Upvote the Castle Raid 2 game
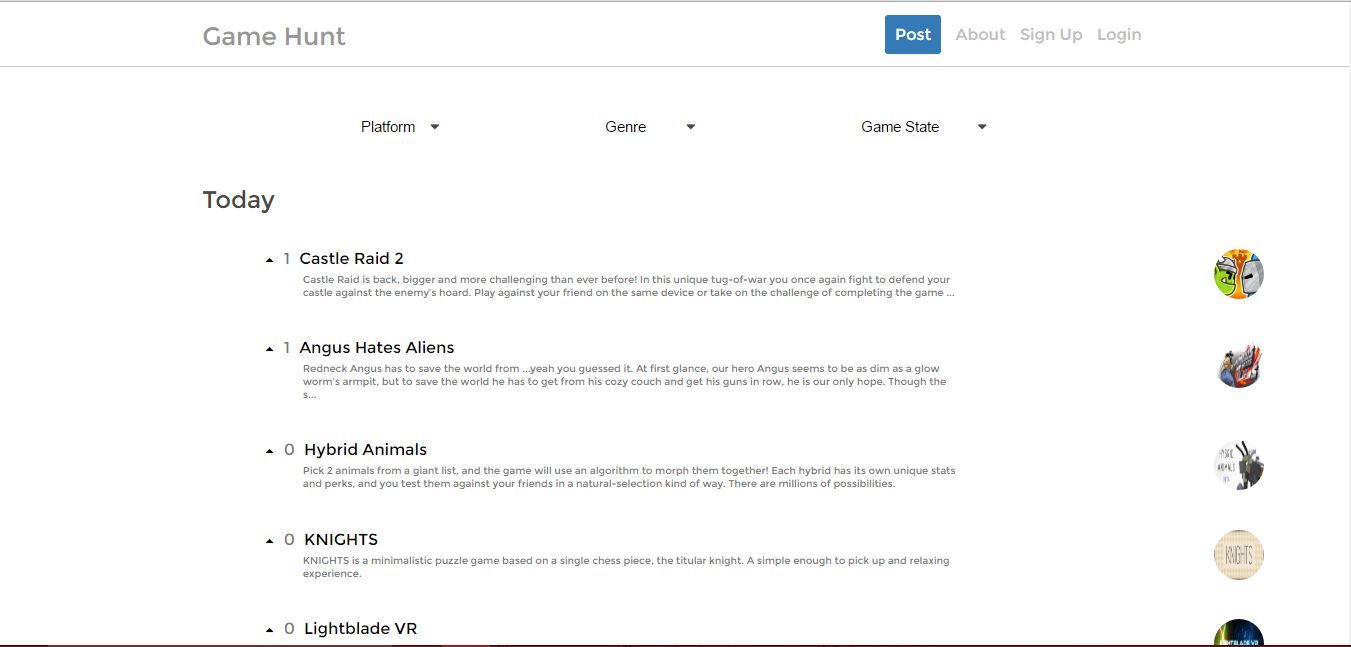This screenshot has height=647, width=1351. pyautogui.click(x=270, y=257)
